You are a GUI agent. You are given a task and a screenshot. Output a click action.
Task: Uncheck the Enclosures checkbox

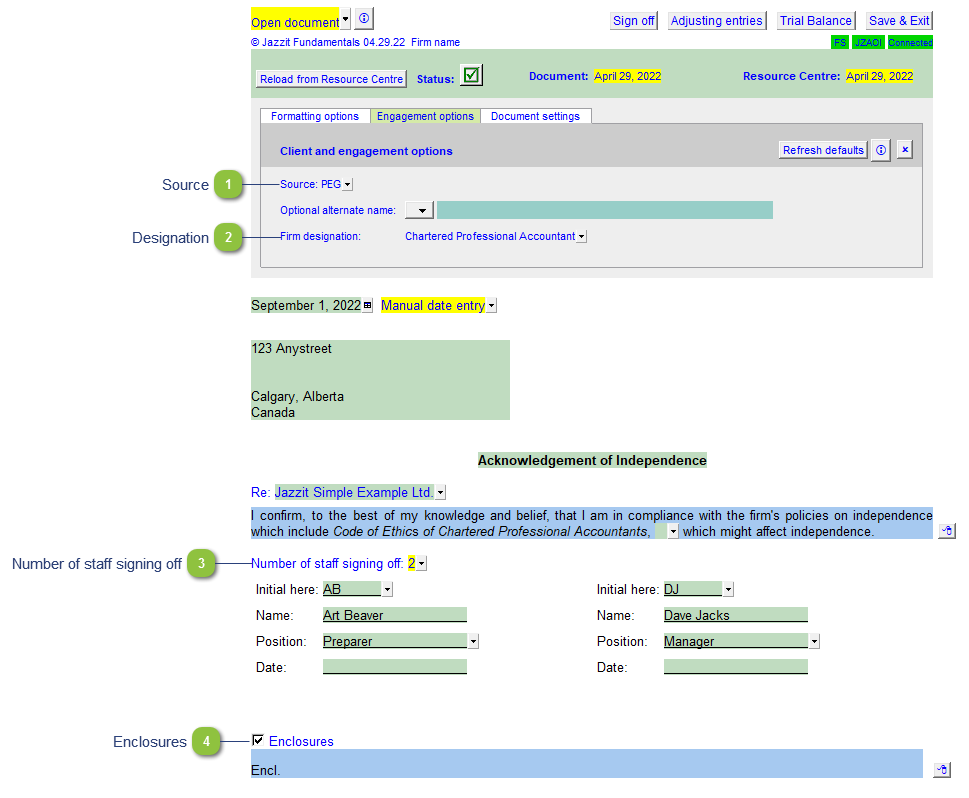coord(258,740)
